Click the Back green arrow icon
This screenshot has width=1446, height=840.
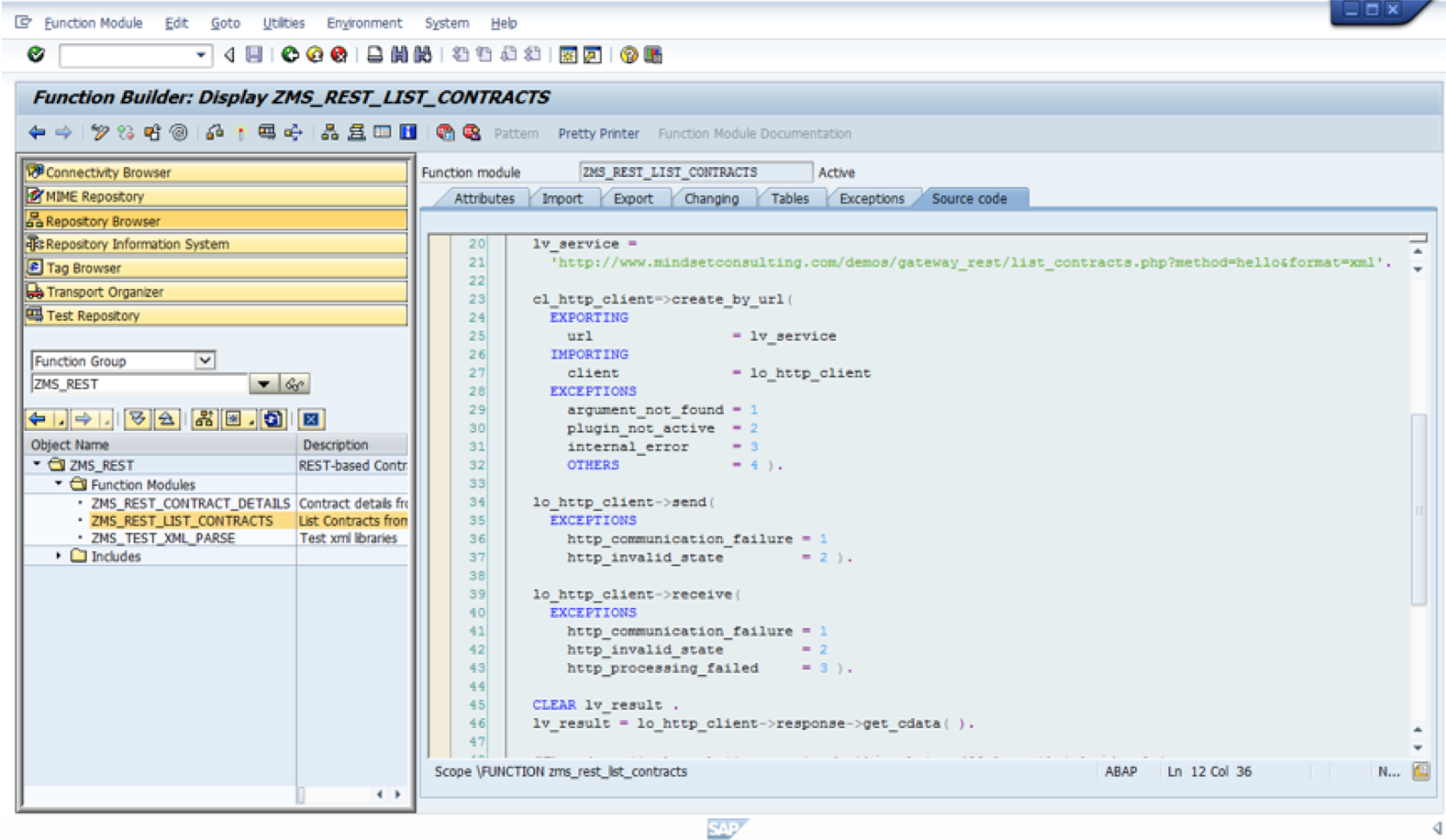point(289,54)
